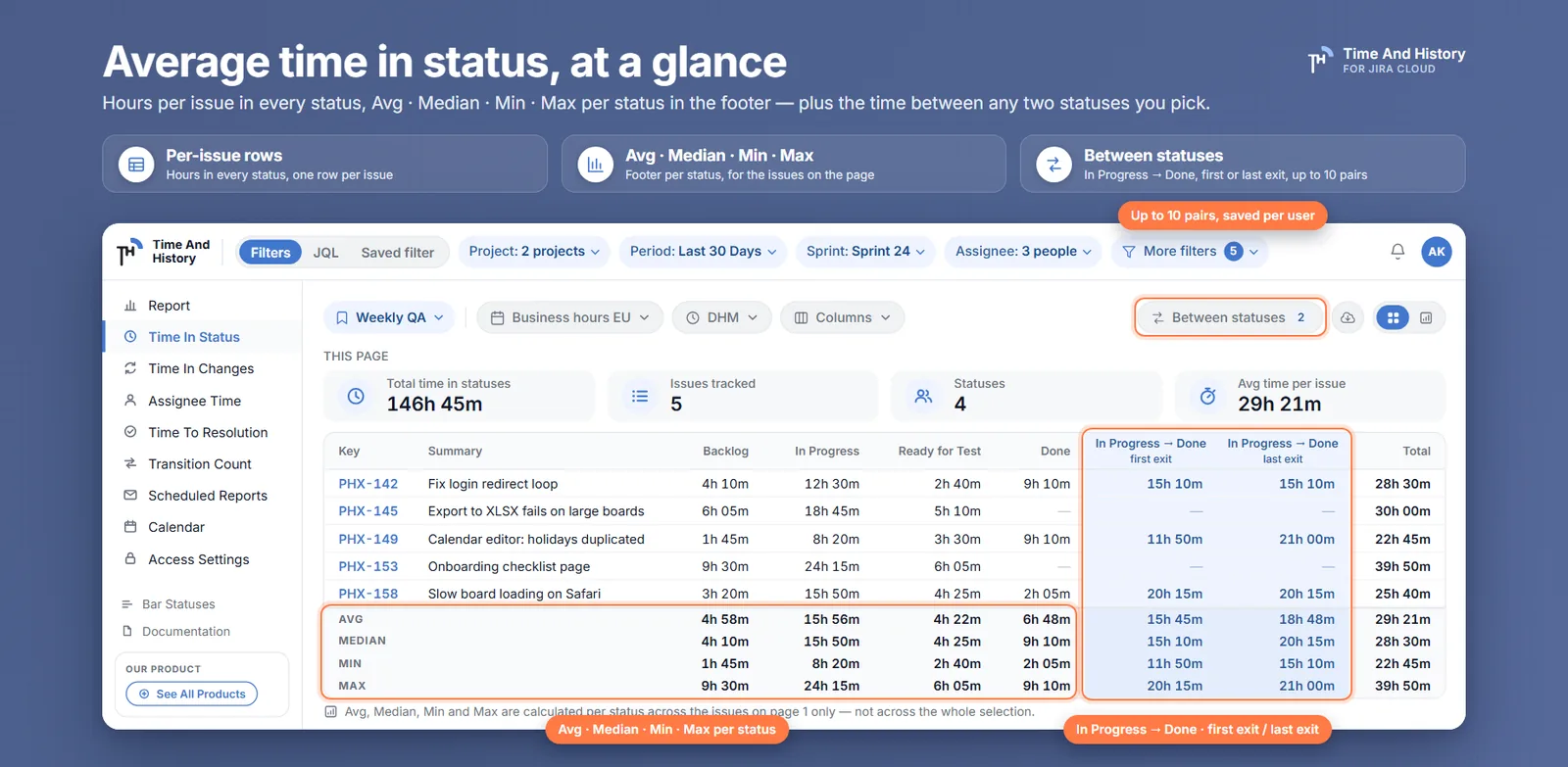Open the Assignee: 3 people dropdown
Image resolution: width=1568 pixels, height=767 pixels.
tap(1023, 252)
